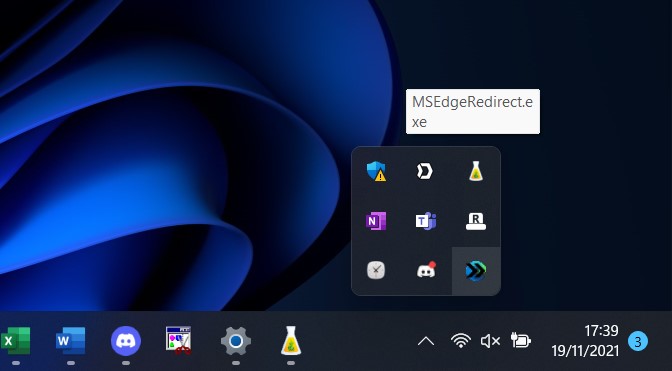Screen dimensions: 672x371
Task: Open OneNote tray icon
Action: (x=376, y=221)
